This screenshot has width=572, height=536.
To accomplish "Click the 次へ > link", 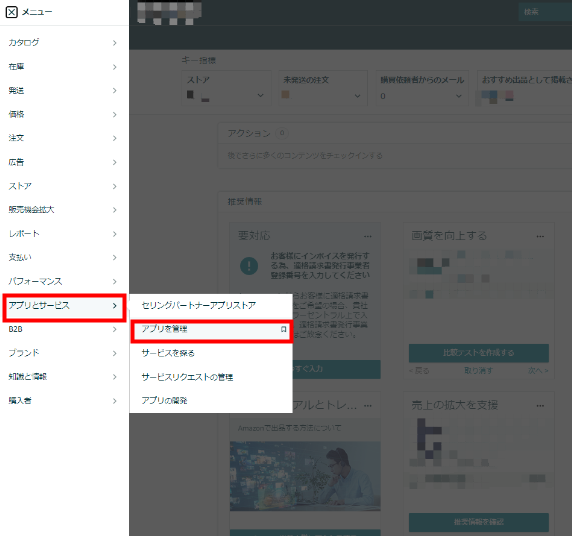I will (538, 371).
